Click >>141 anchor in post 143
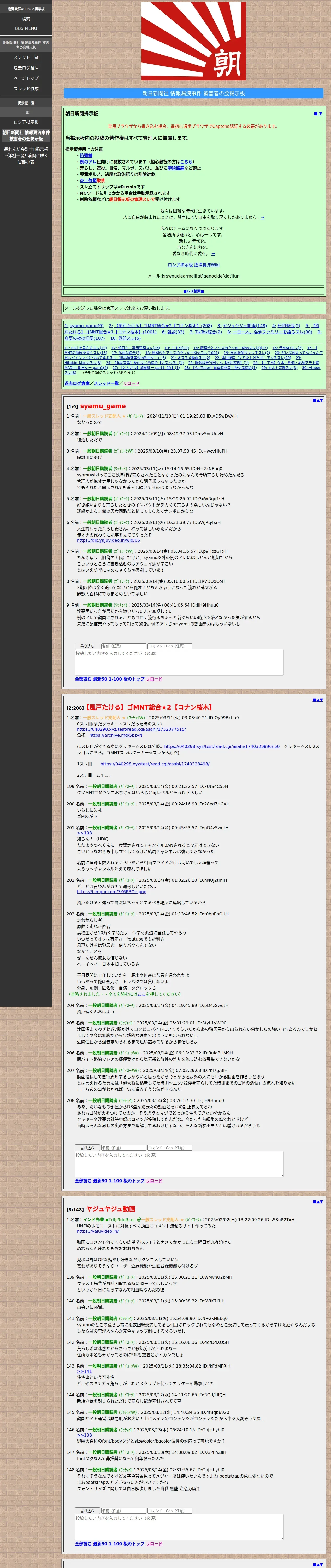This screenshot has width=331, height=1568. (84, 1371)
